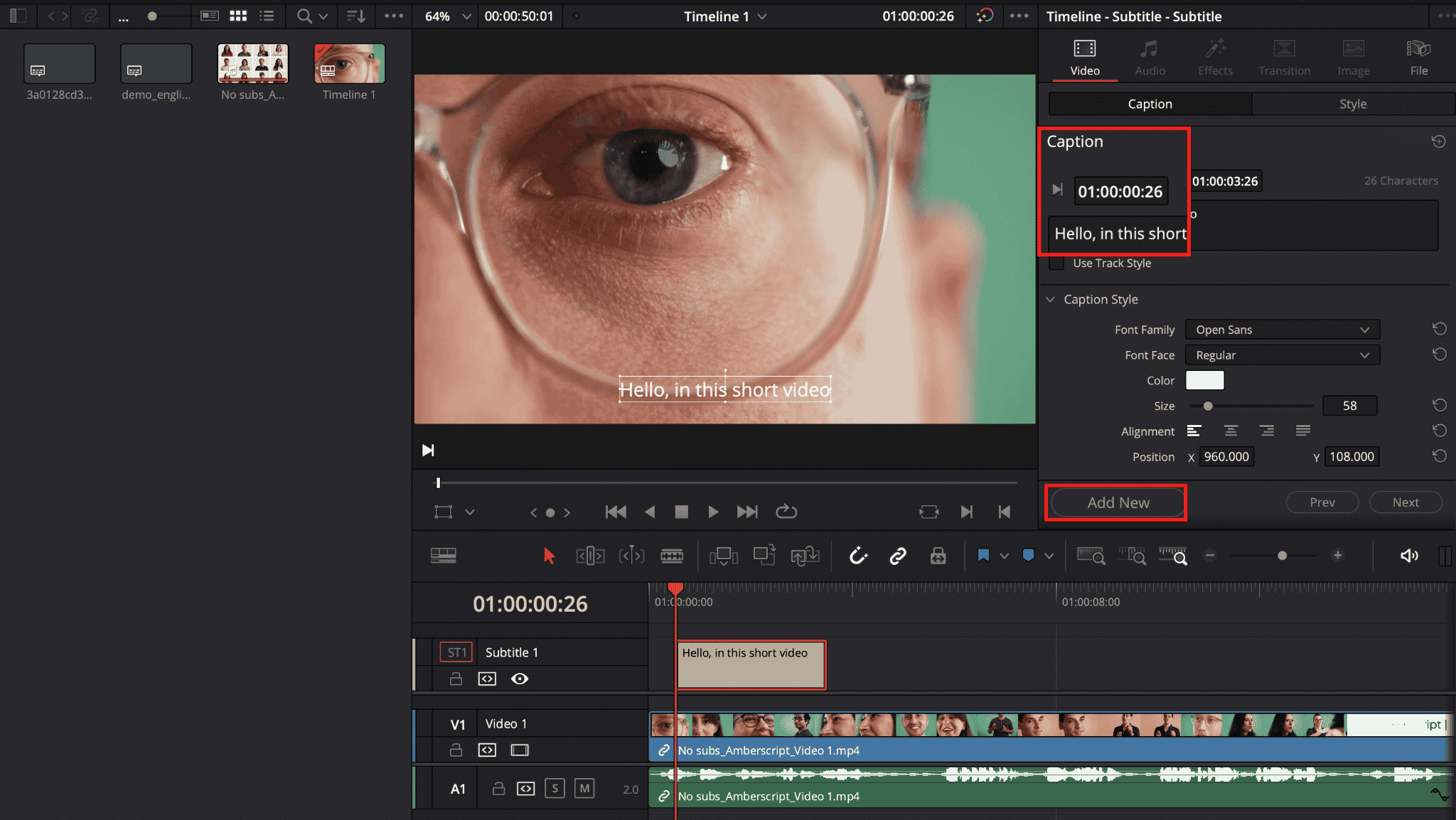The image size is (1456, 820).
Task: Select the Blade edit mode tool
Action: point(672,556)
